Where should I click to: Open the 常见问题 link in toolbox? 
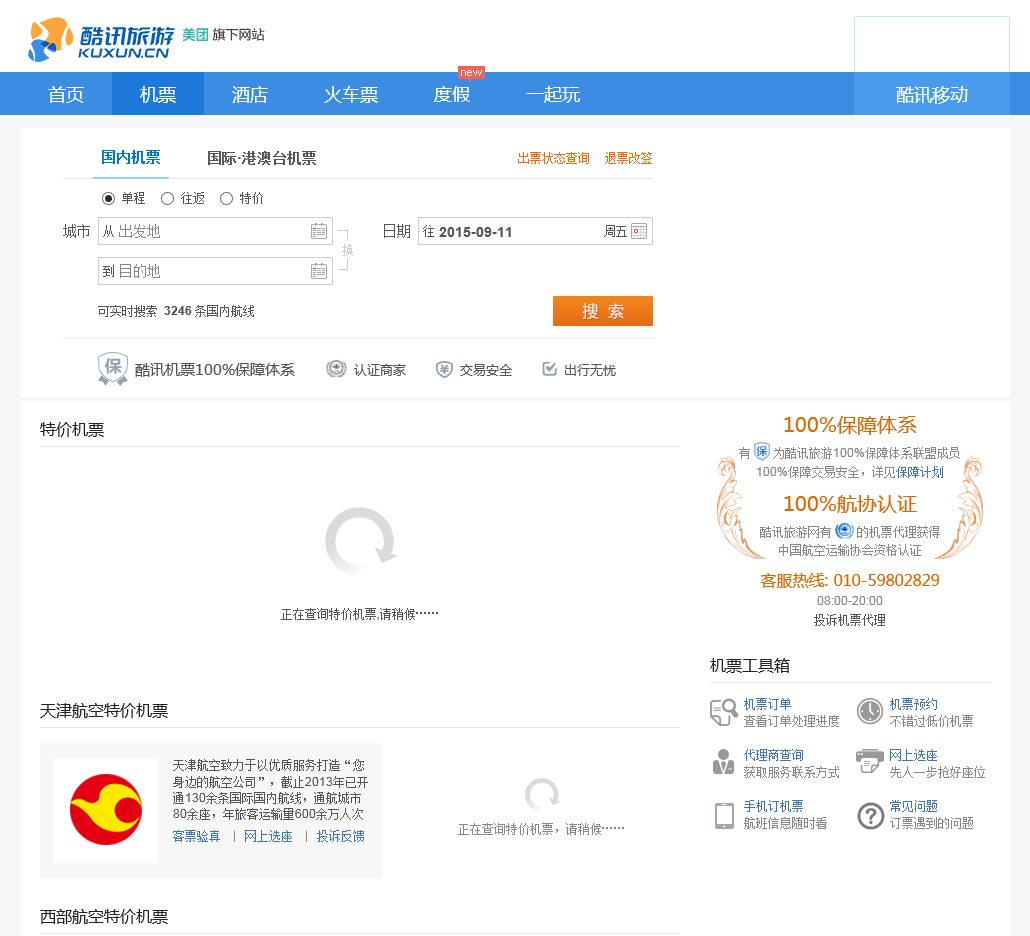coord(913,806)
